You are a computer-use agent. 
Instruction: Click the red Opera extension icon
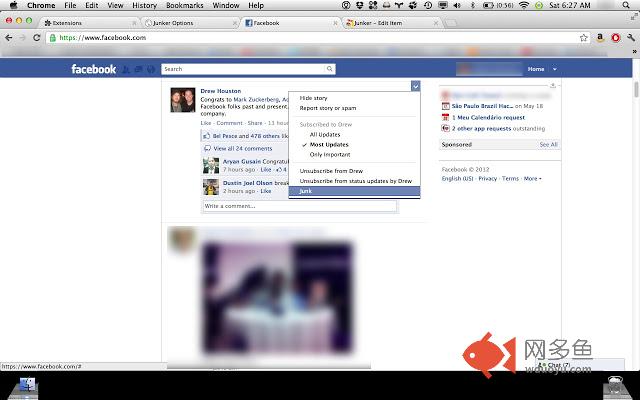click(x=615, y=38)
